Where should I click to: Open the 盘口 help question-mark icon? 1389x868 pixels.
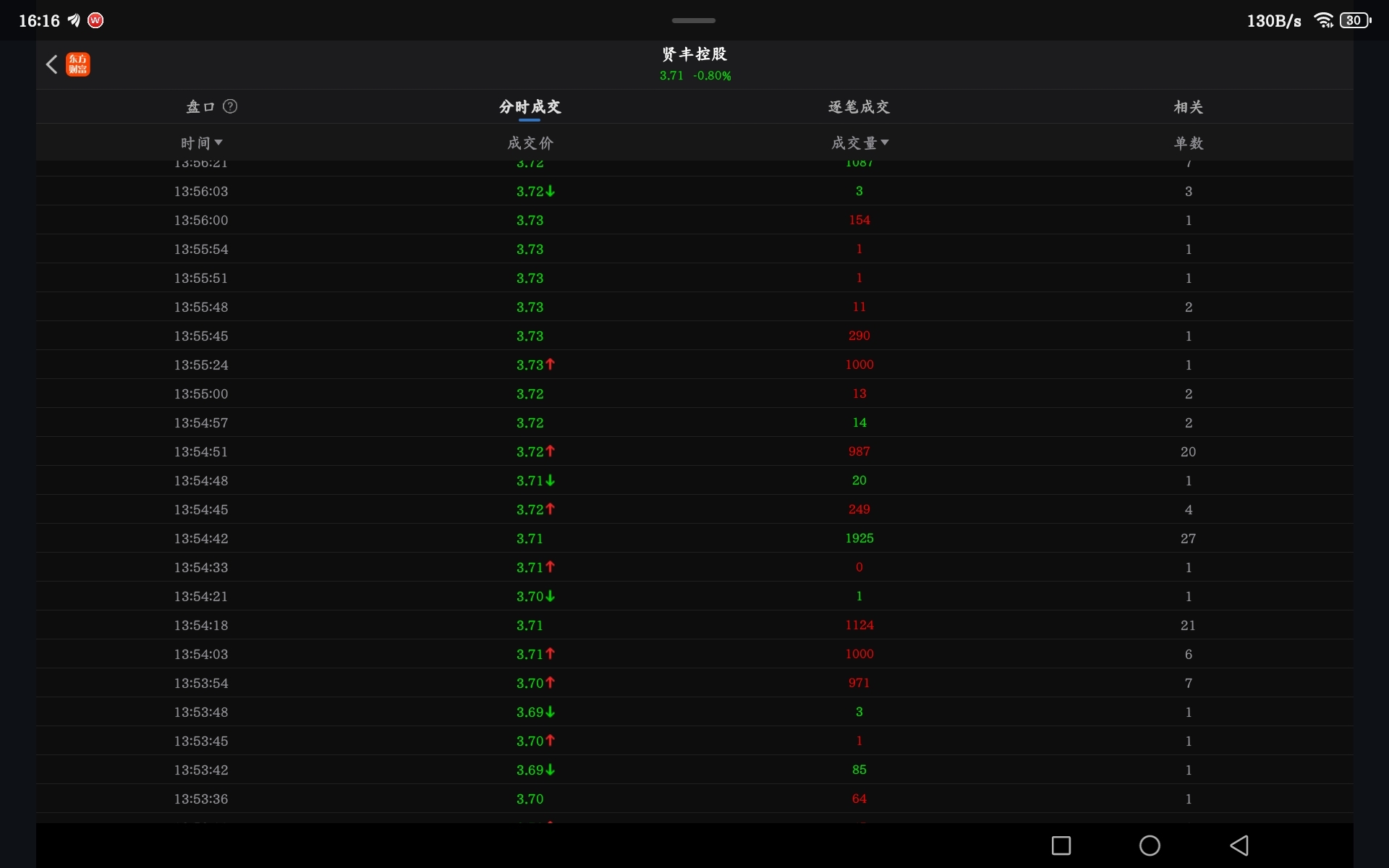pyautogui.click(x=230, y=106)
